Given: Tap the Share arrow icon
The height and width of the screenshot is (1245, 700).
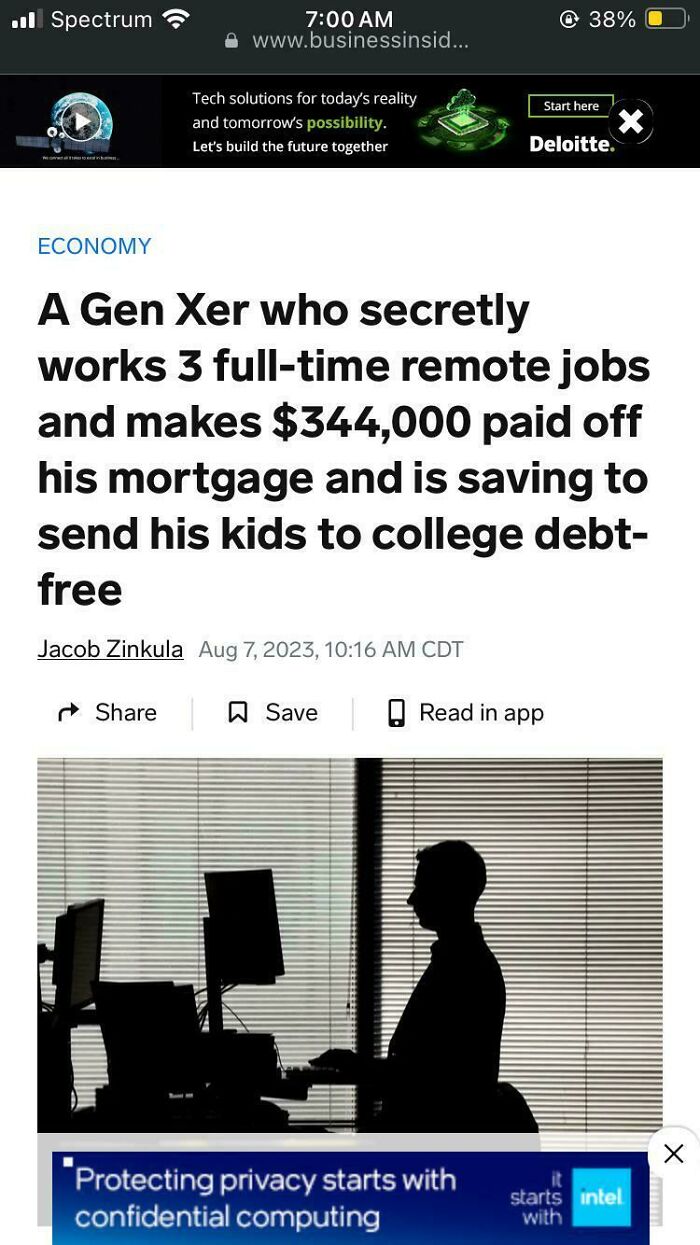Looking at the screenshot, I should click(68, 713).
